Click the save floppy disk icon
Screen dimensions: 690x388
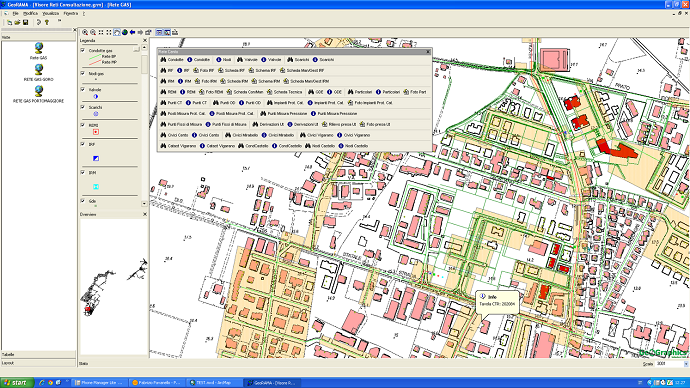point(26,22)
